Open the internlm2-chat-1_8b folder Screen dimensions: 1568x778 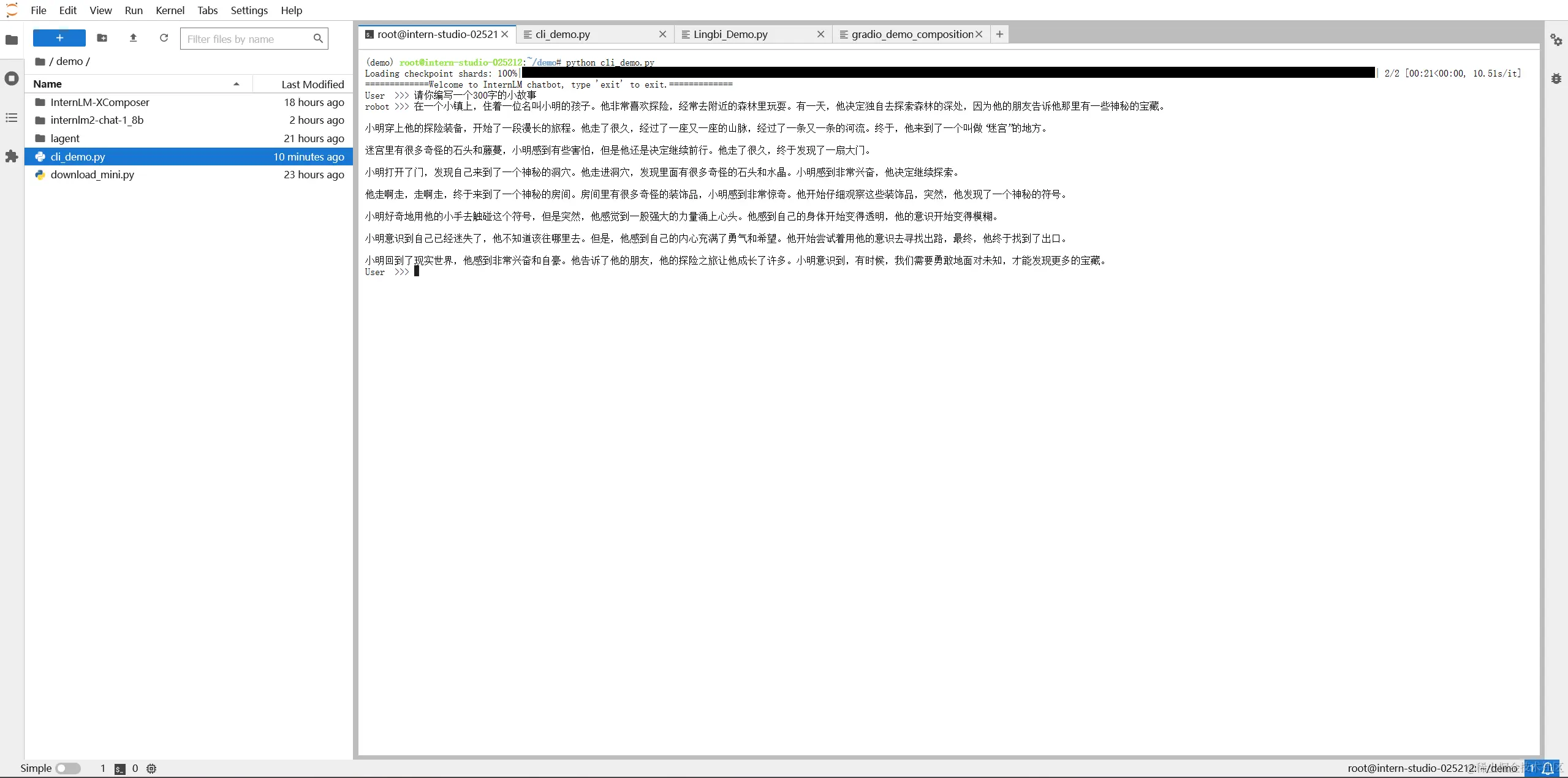click(x=97, y=120)
